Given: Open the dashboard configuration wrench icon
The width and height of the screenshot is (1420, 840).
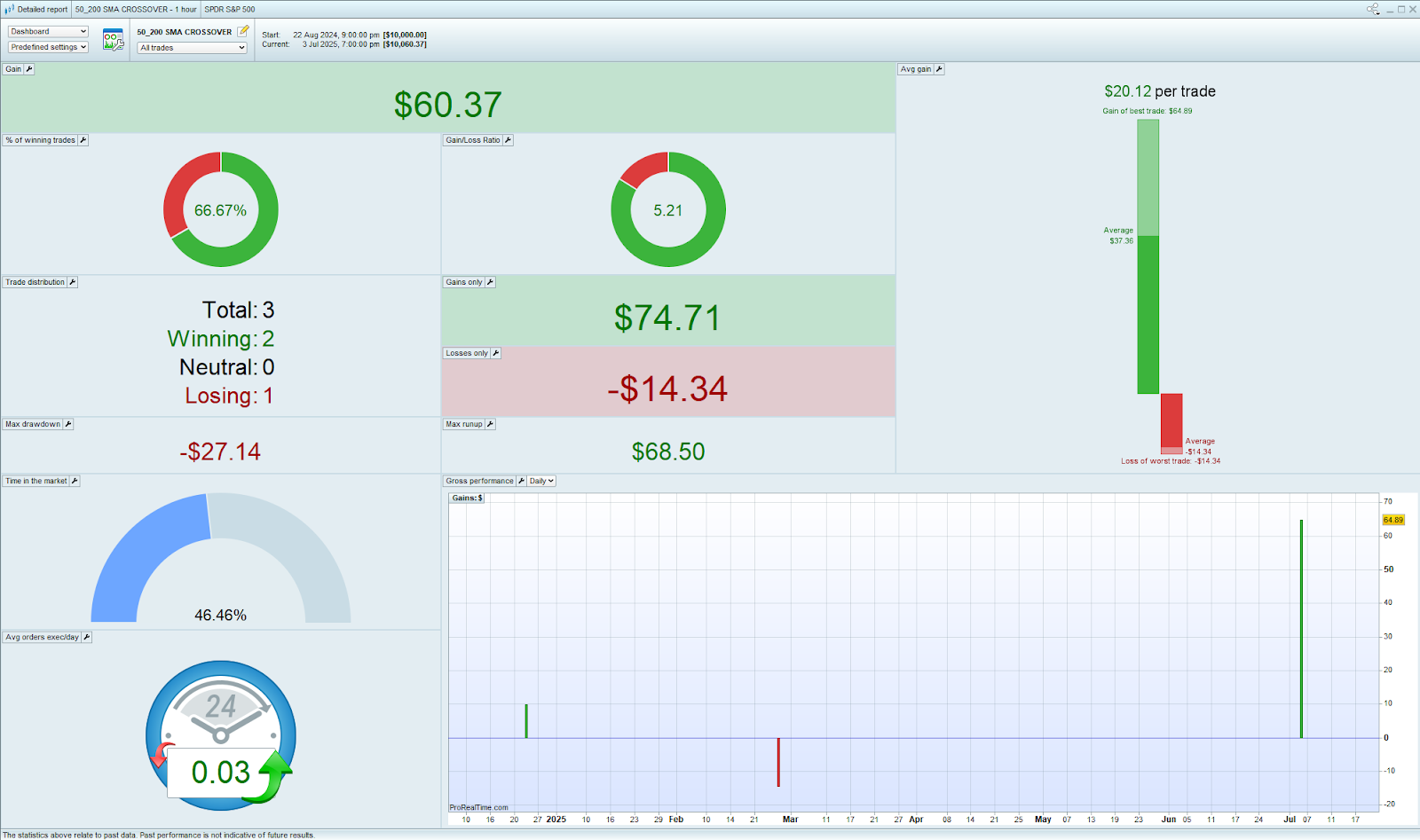Looking at the screenshot, I should point(113,40).
